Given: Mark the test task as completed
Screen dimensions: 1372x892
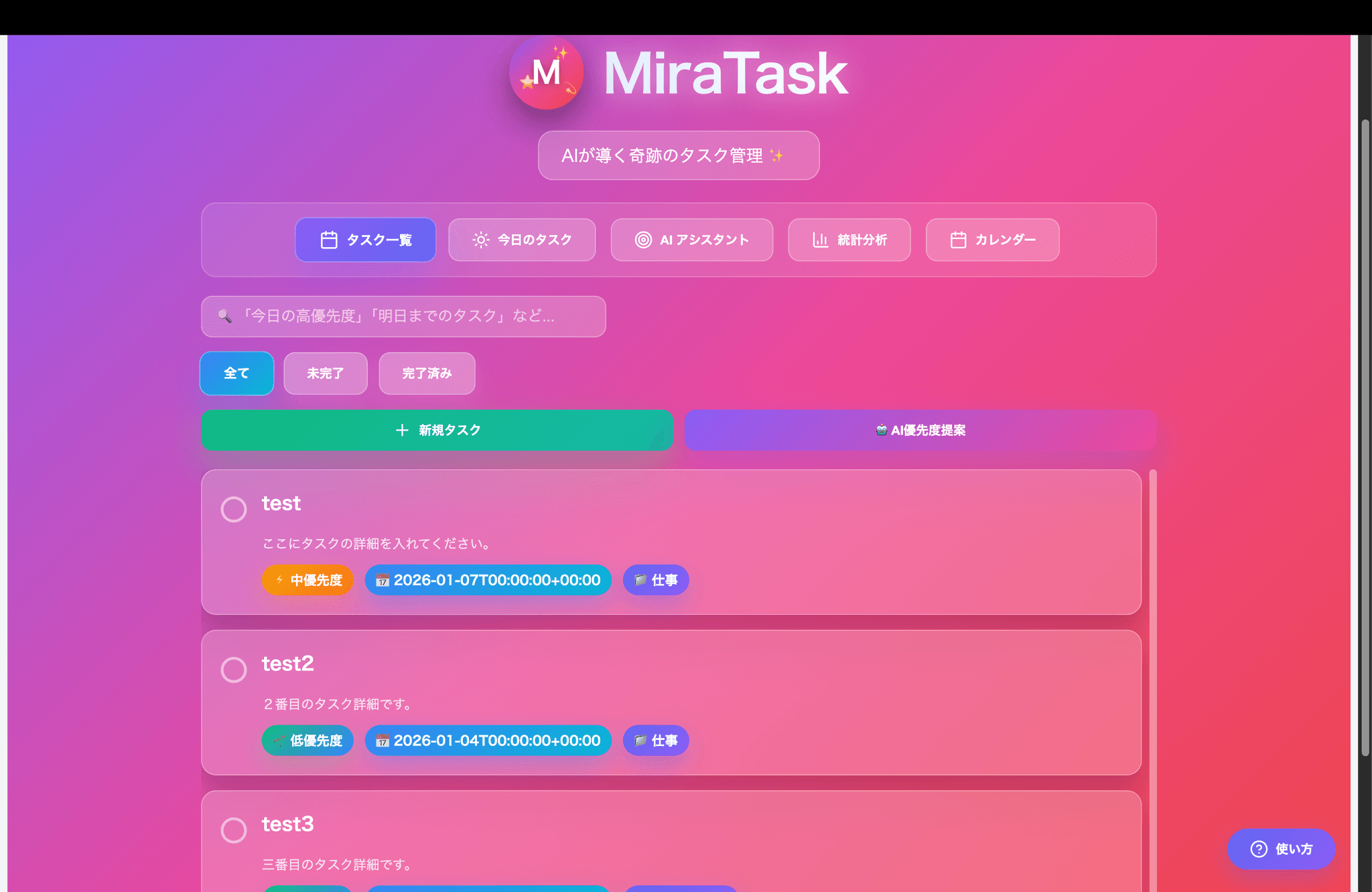Looking at the screenshot, I should pyautogui.click(x=234, y=509).
